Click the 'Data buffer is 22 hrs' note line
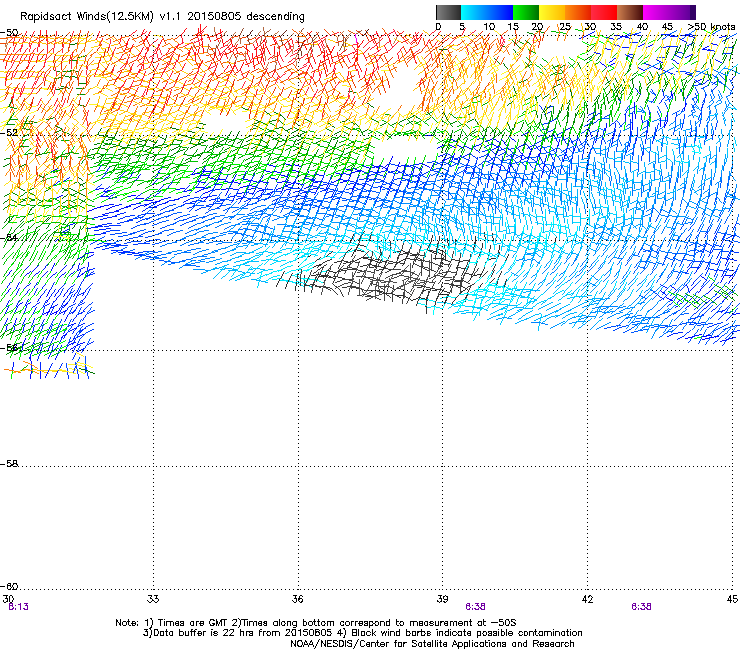Viewport: 740px width, 650px height. point(362,633)
